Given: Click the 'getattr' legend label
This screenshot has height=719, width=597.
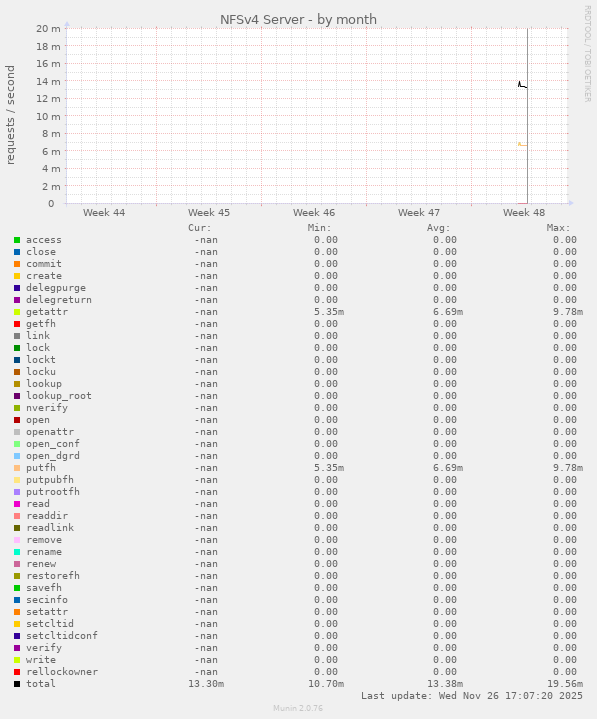Looking at the screenshot, I should (x=47, y=312).
